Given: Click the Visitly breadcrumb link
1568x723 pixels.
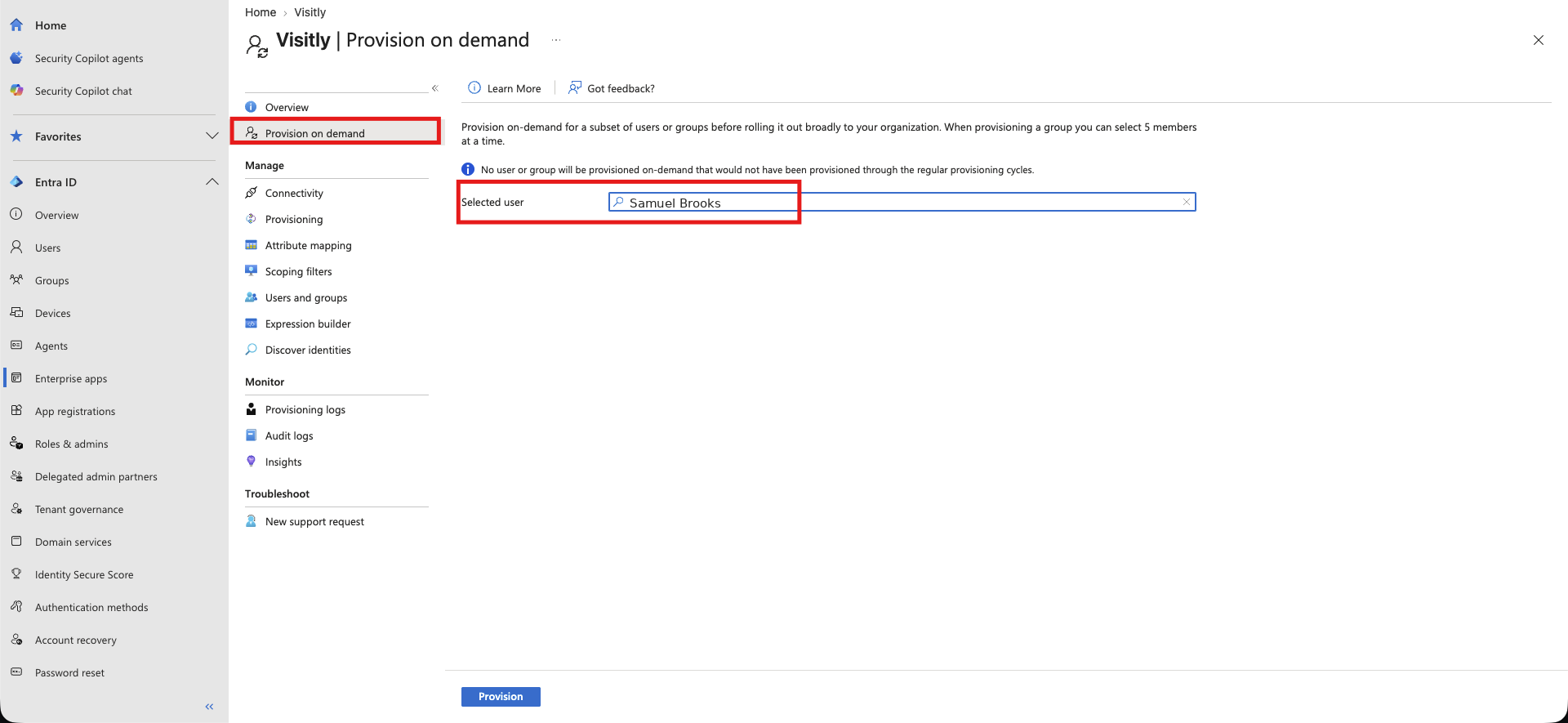Looking at the screenshot, I should 310,12.
